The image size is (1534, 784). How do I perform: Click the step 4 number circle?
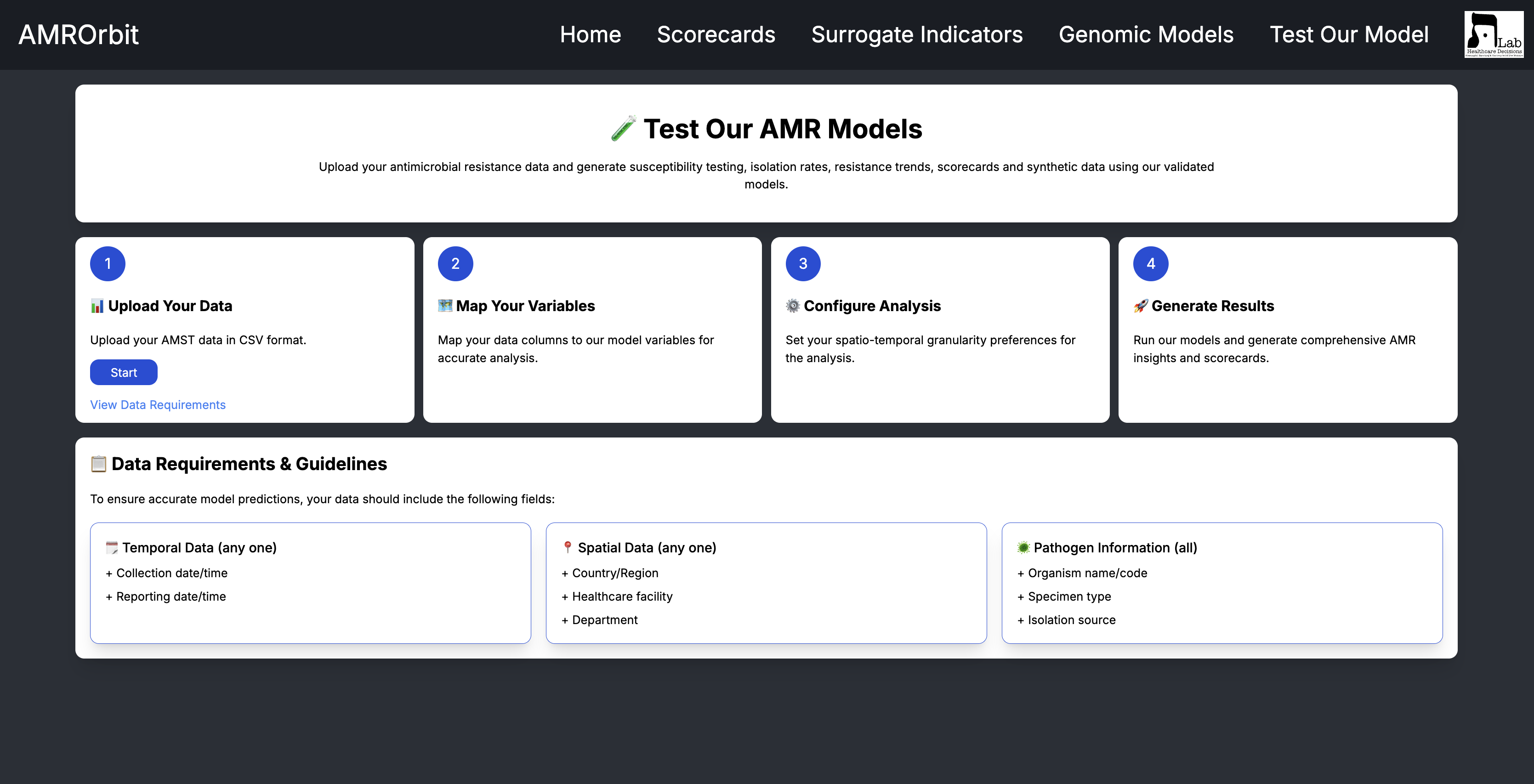(1151, 264)
